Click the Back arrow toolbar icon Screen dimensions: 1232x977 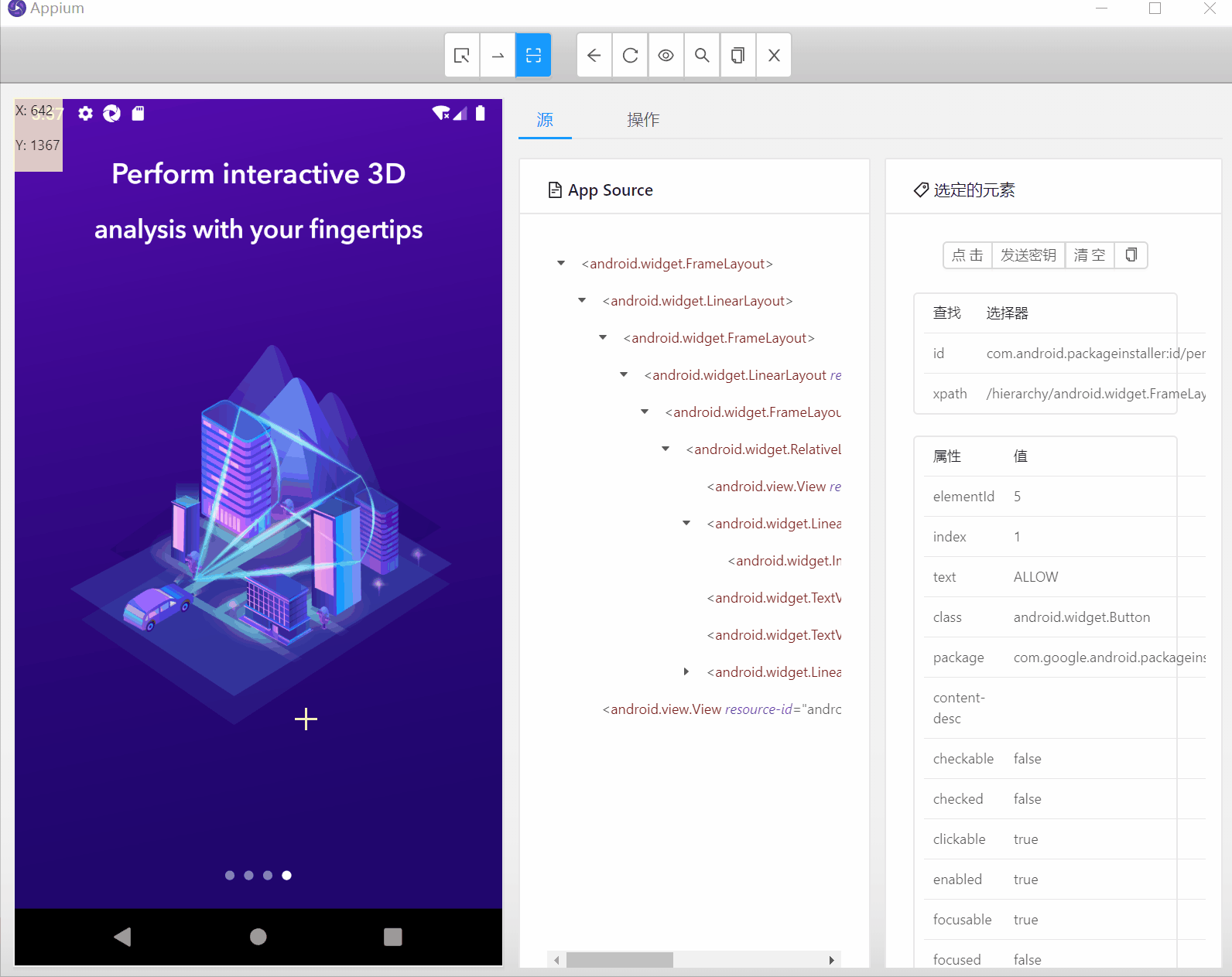[x=594, y=55]
